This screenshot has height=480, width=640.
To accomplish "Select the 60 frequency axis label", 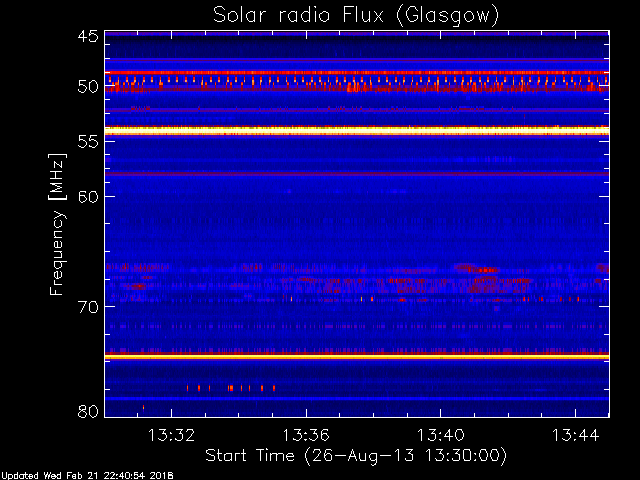I will (88, 197).
